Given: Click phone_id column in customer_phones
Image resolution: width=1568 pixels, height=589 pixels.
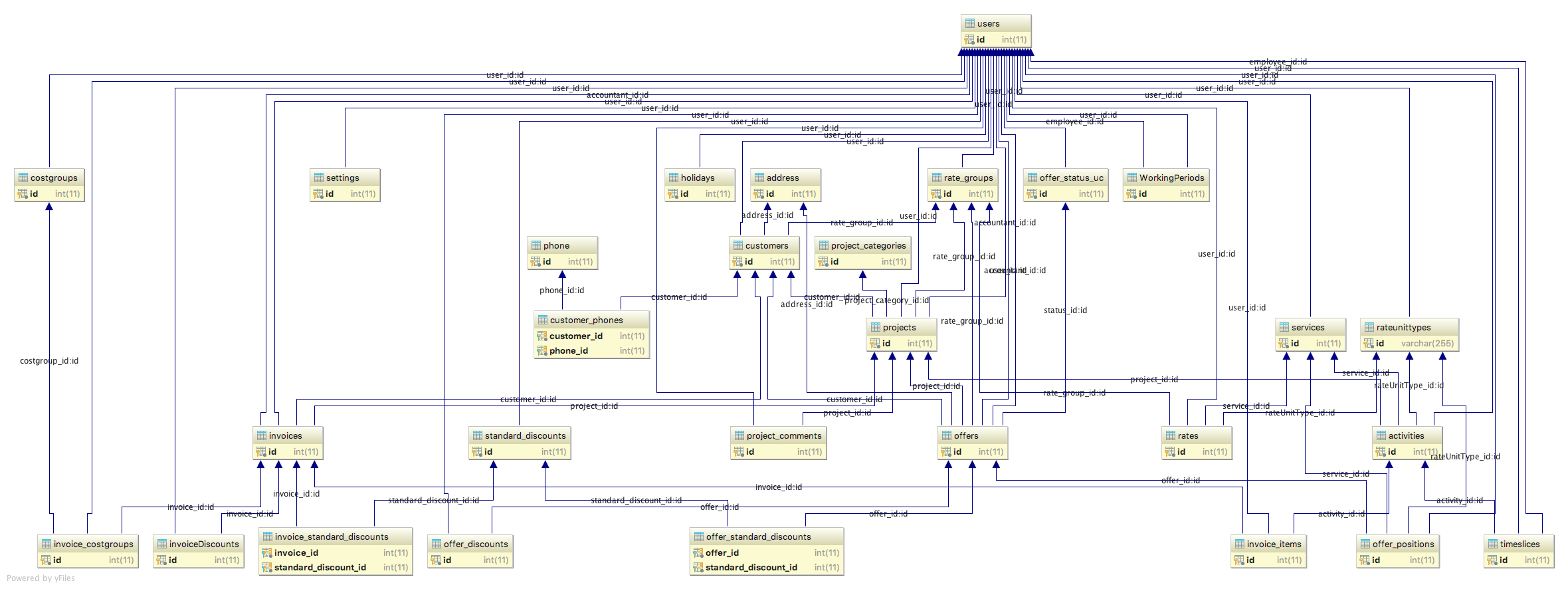Looking at the screenshot, I should [591, 350].
